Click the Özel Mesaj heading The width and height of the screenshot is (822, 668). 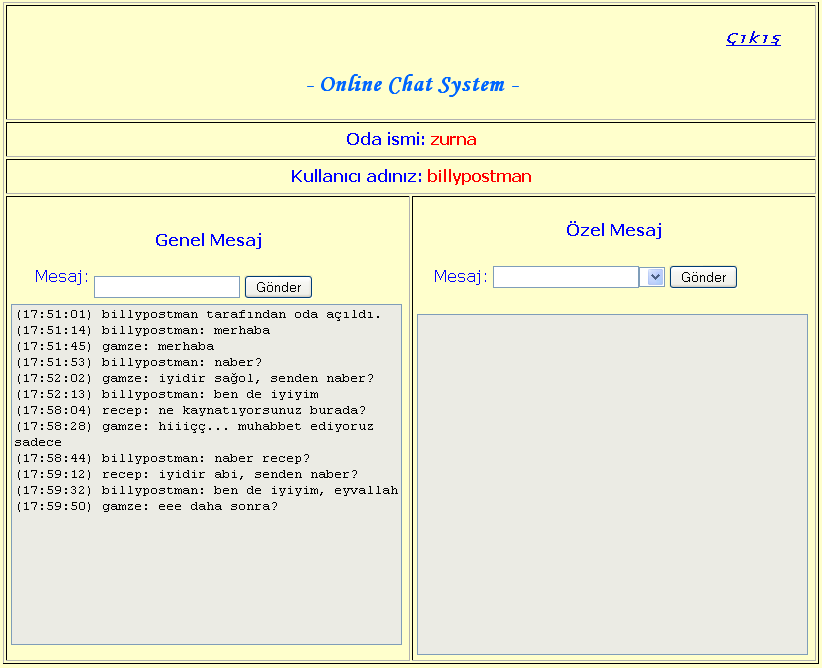(x=613, y=230)
